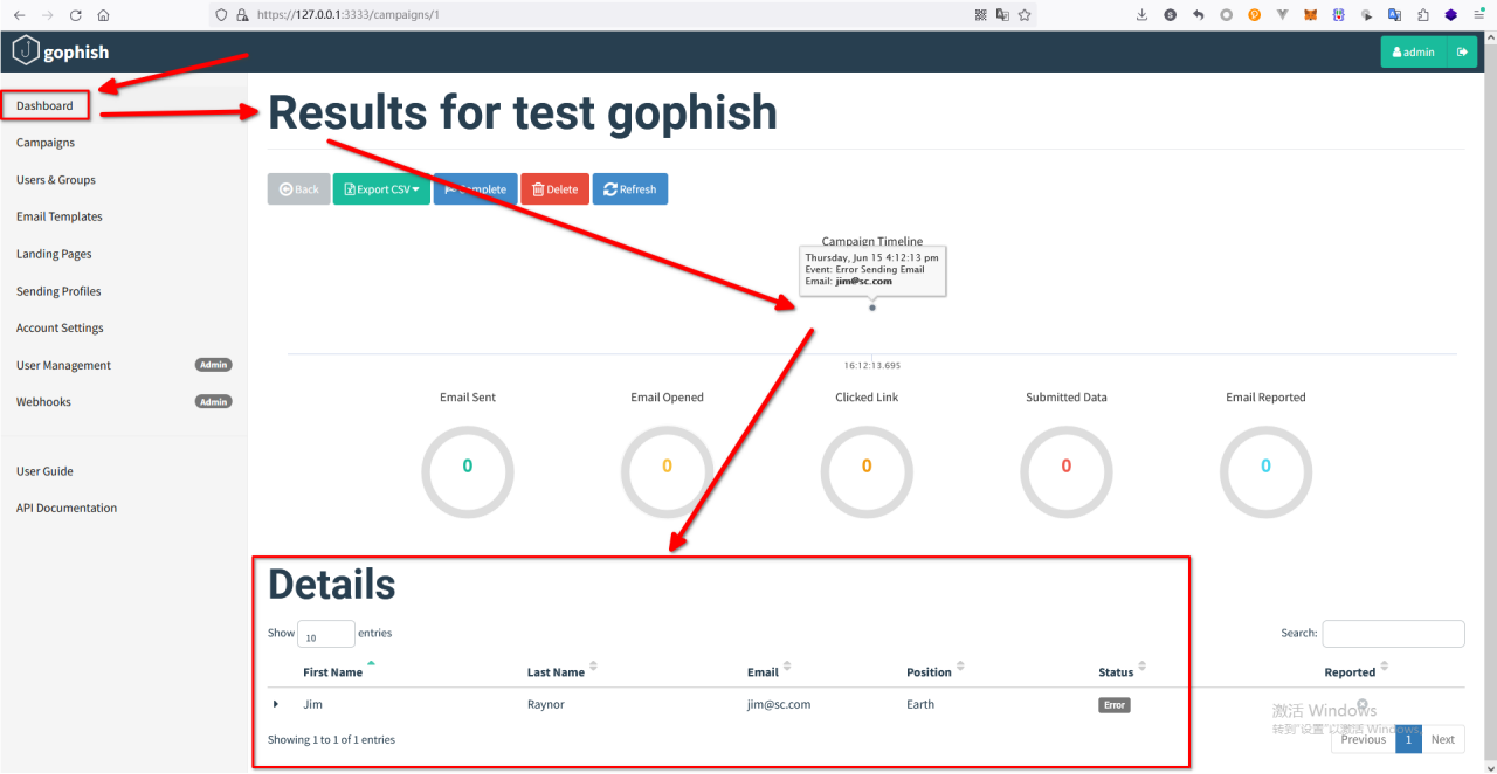Open the Export CSV dropdown

tap(381, 189)
